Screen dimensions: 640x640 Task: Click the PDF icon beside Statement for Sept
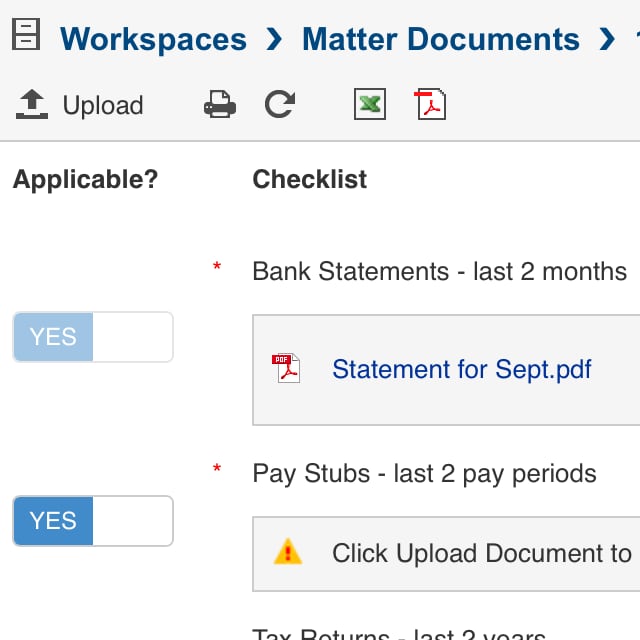click(287, 369)
